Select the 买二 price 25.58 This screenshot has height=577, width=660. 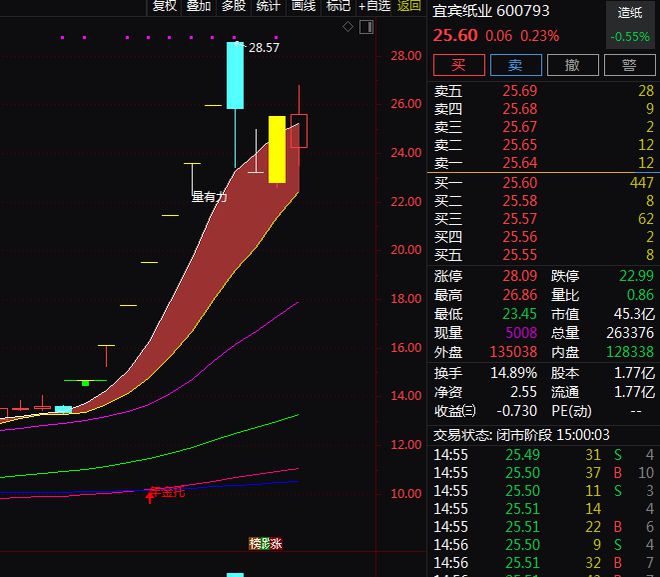click(520, 201)
